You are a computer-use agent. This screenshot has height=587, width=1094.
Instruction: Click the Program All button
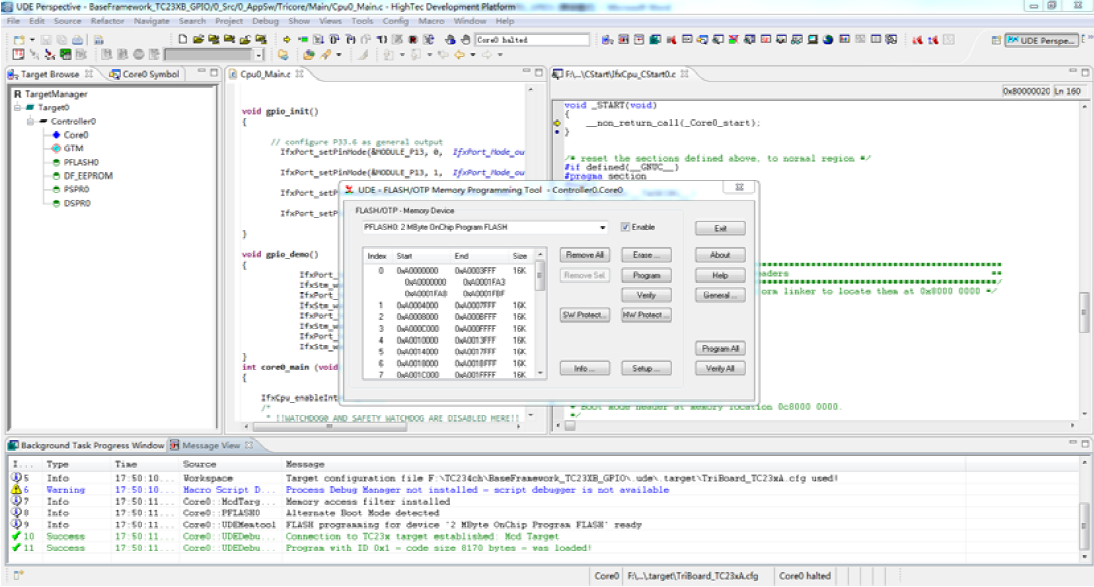[x=720, y=349]
